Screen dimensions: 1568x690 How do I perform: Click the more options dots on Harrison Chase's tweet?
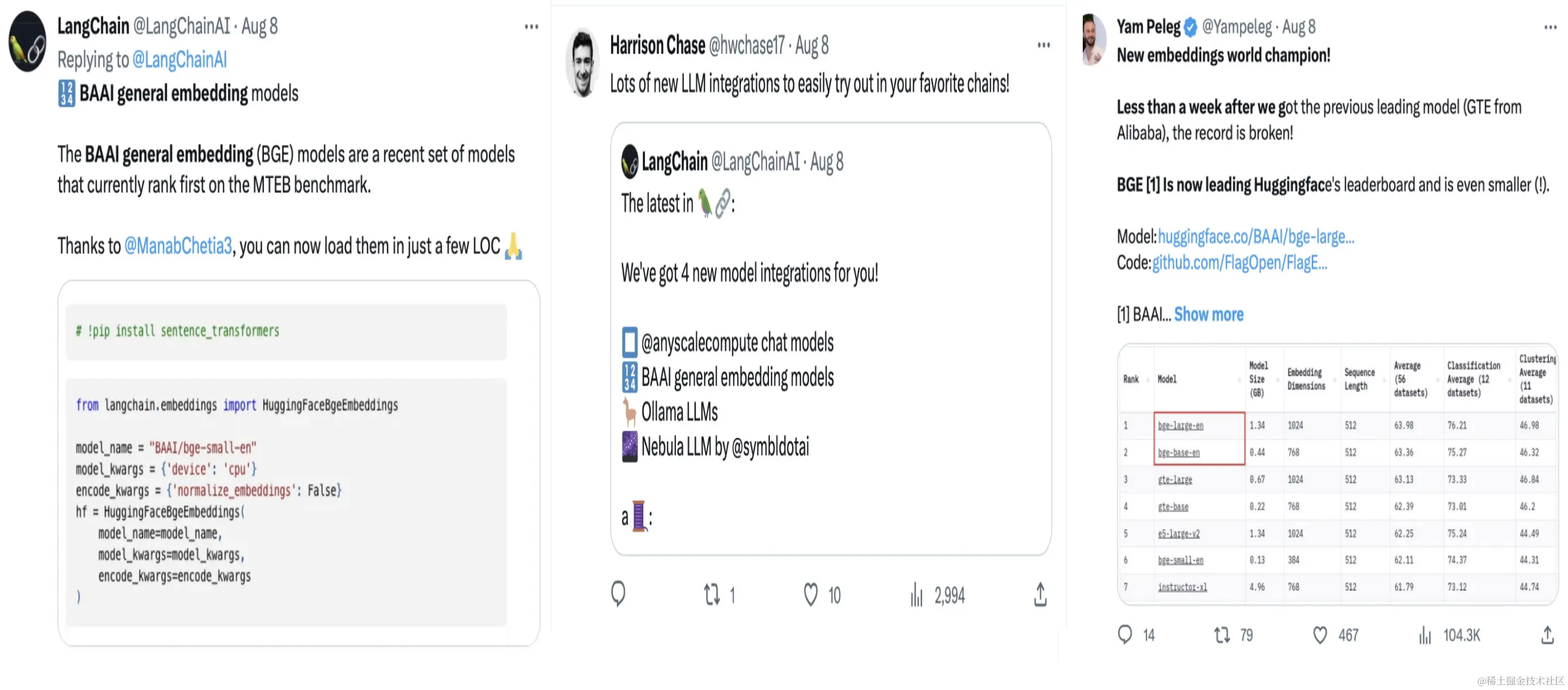[x=1044, y=45]
